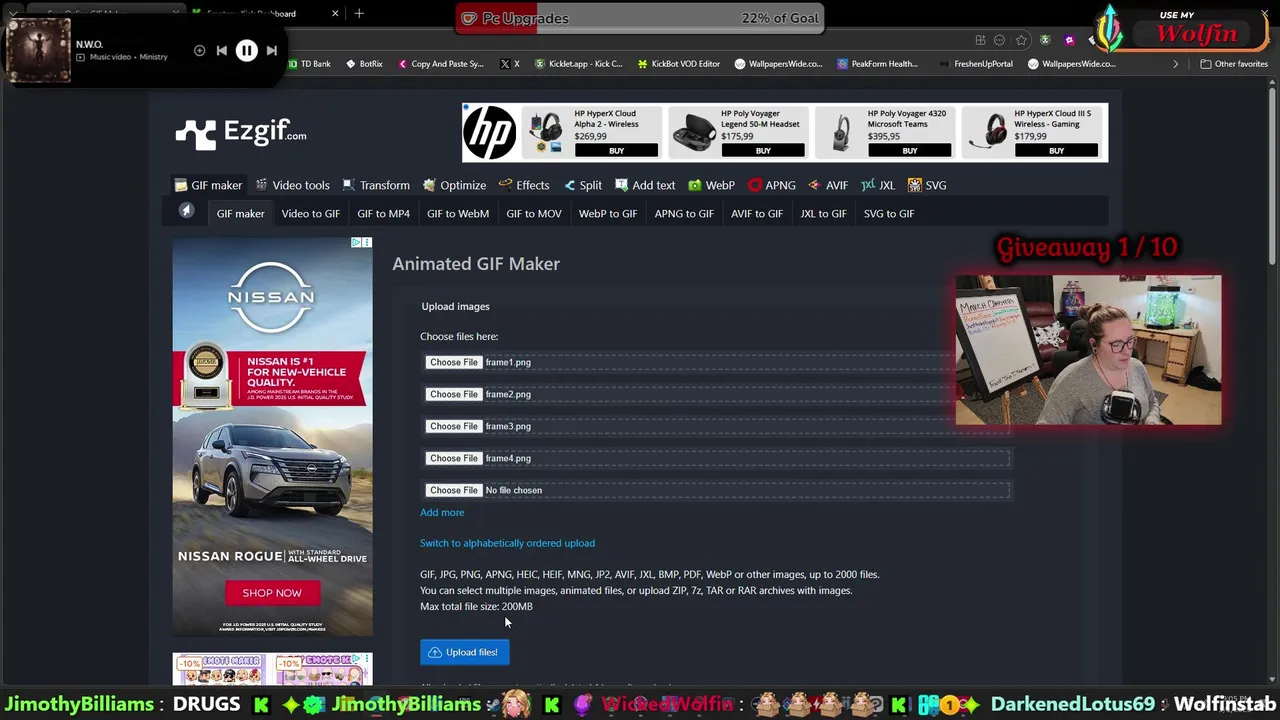Open the TD Bank bookmark
This screenshot has height=720, width=1280.
[x=309, y=64]
